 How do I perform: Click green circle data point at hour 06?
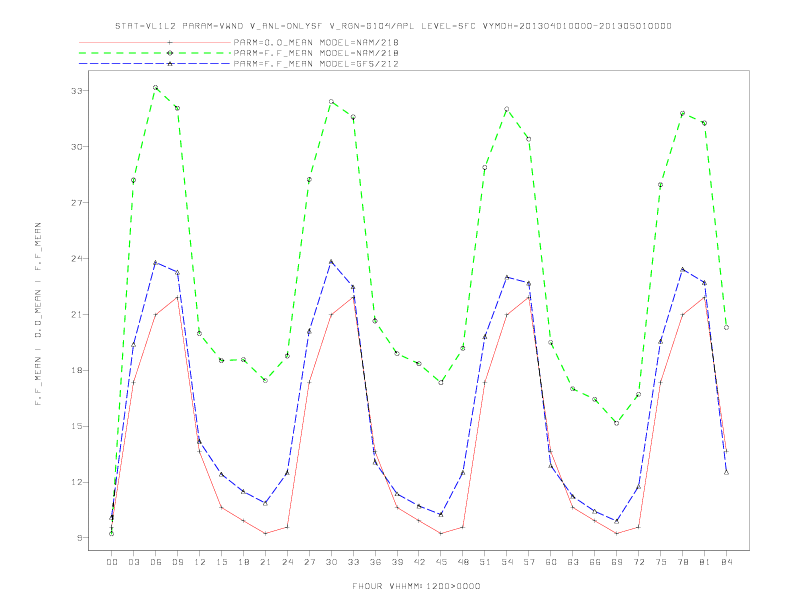click(156, 88)
